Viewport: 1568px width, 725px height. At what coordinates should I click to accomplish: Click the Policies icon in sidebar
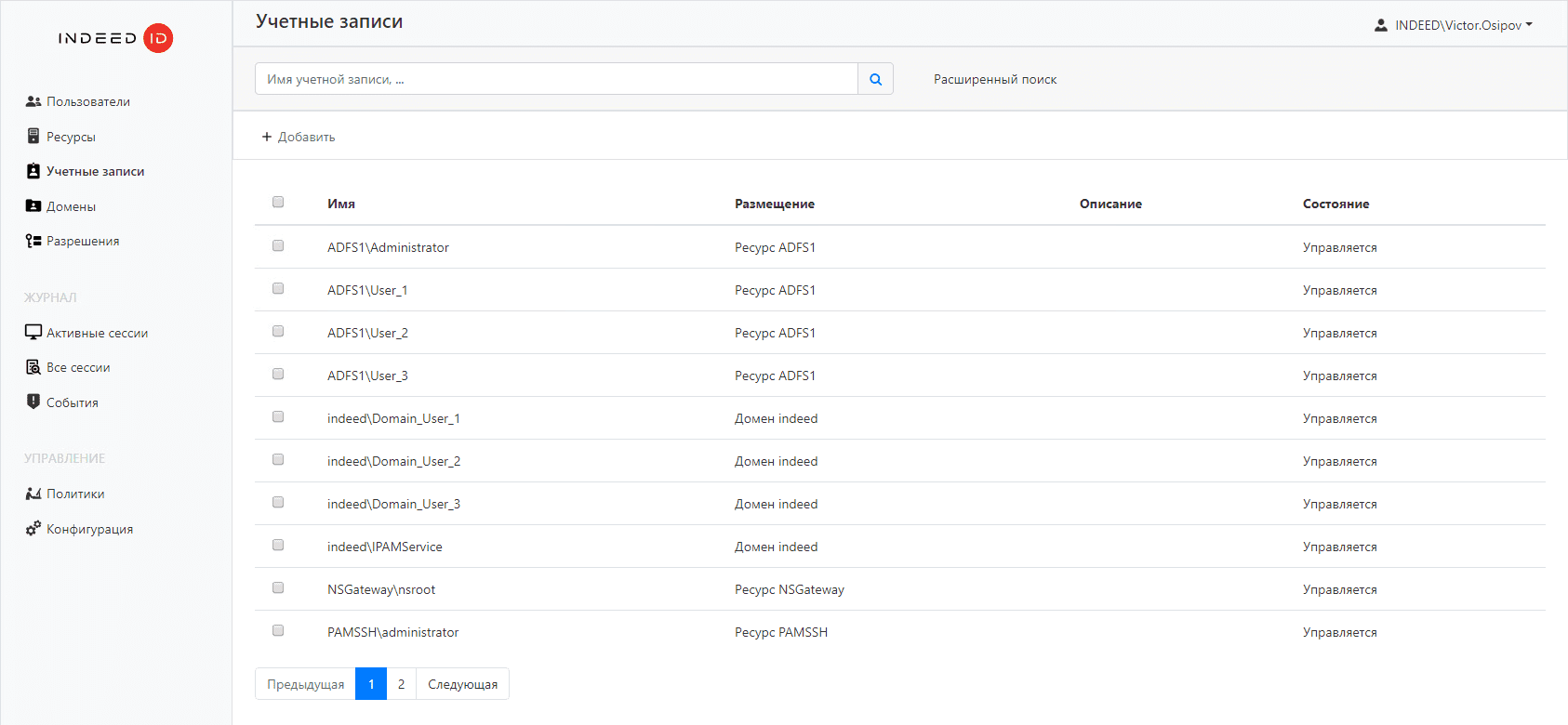point(33,494)
